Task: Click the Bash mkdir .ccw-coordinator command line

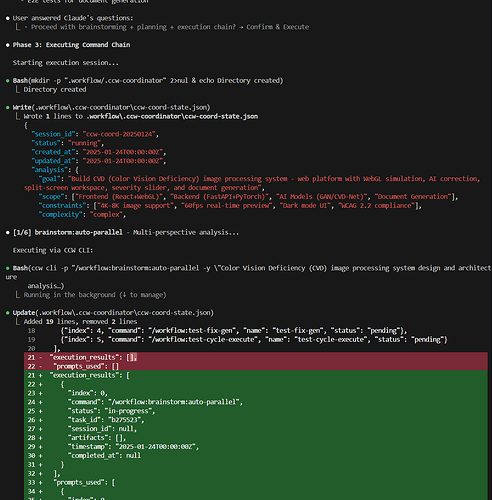Action: tap(148, 81)
